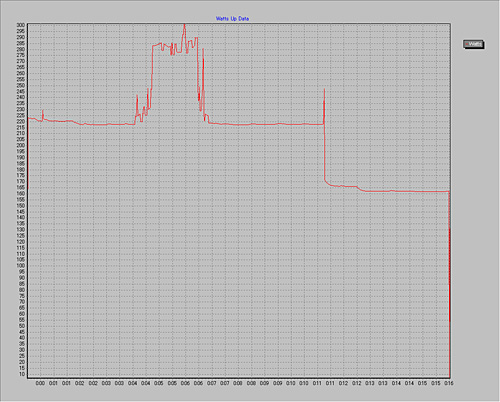This screenshot has width=500, height=402.
Task: Click the 150 label on the y-axis
Action: click(21, 205)
